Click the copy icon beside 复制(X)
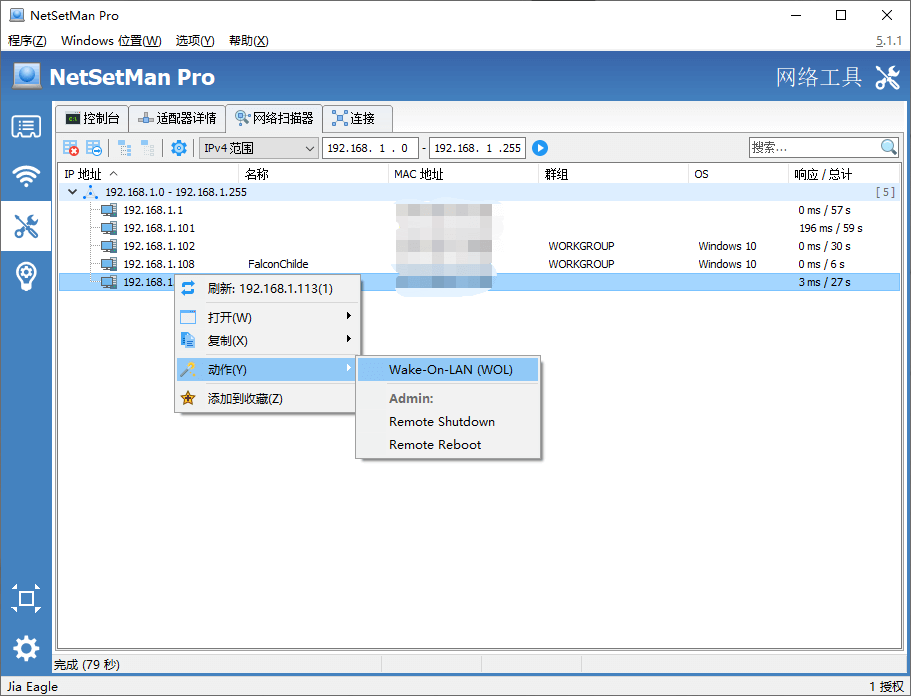 tap(188, 340)
